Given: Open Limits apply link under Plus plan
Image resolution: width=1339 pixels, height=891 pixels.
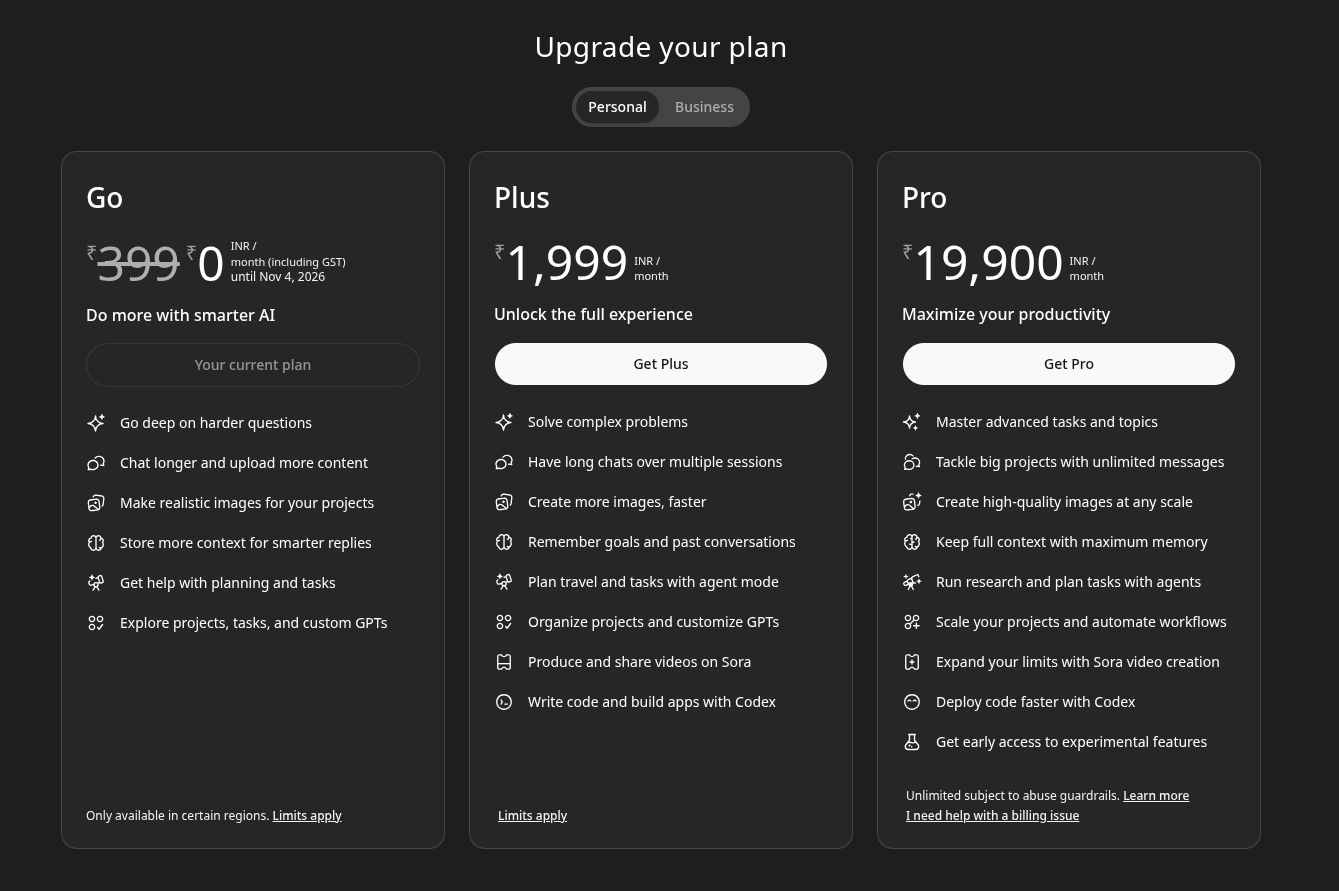Looking at the screenshot, I should tap(532, 816).
